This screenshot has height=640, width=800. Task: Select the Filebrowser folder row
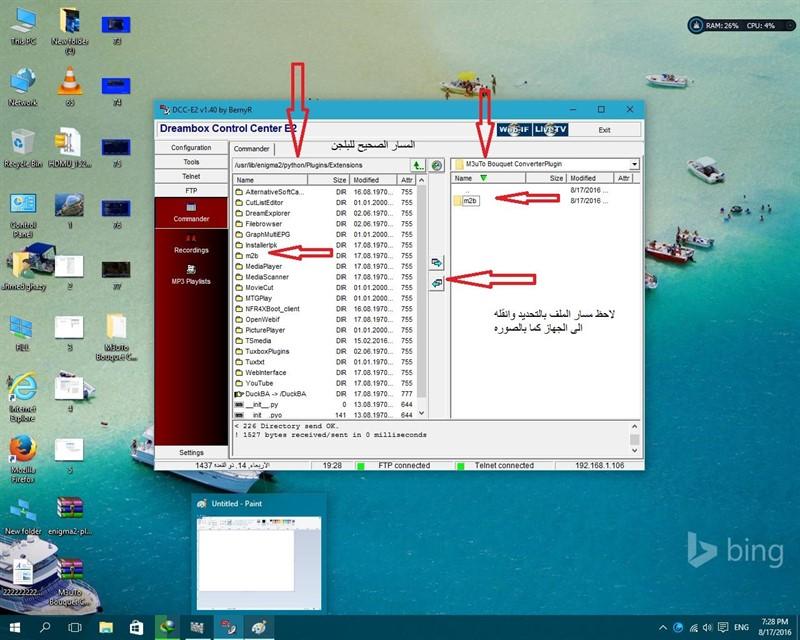click(x=324, y=224)
